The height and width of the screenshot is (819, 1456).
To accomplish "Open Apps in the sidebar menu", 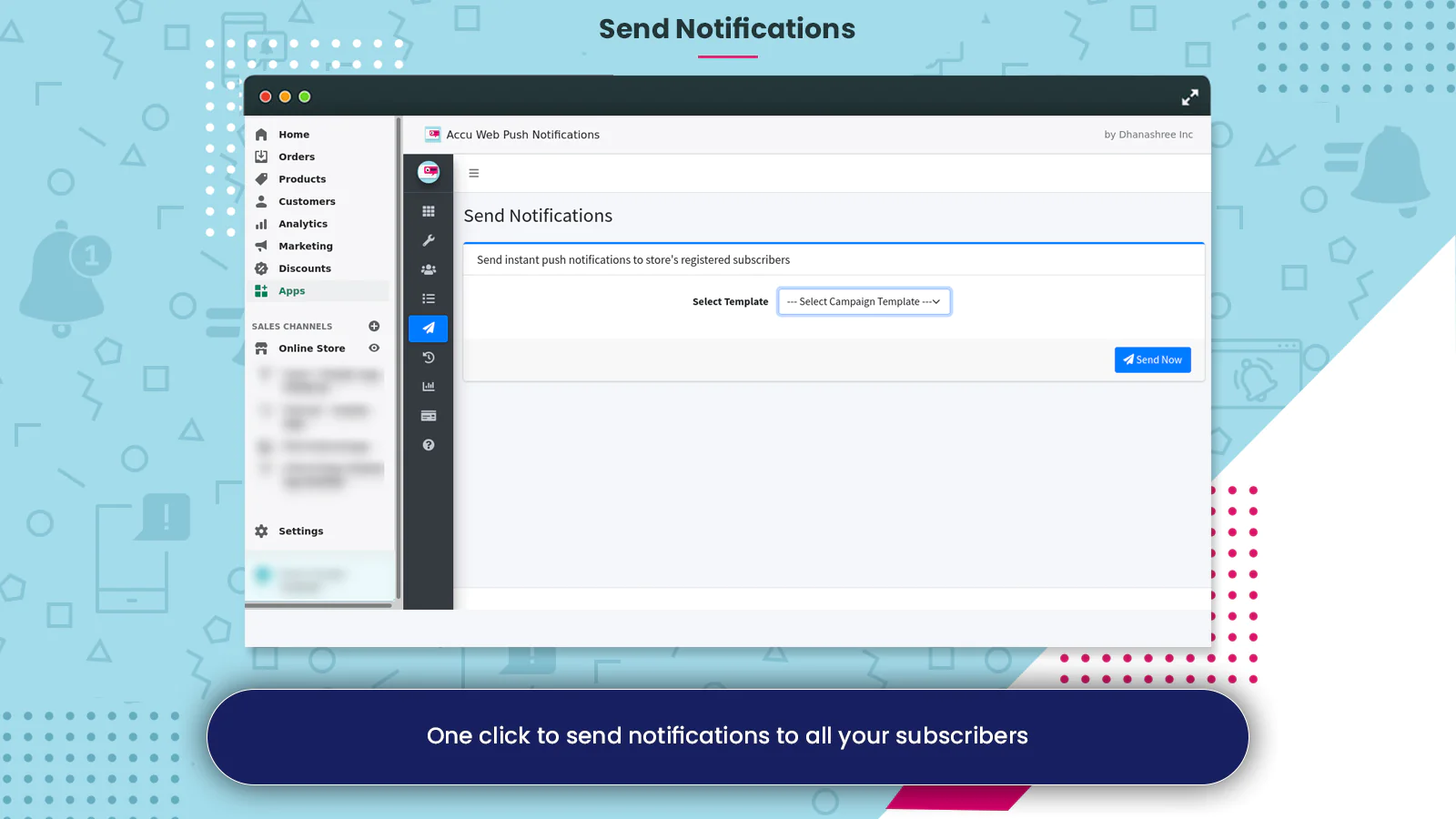I will pyautogui.click(x=292, y=291).
